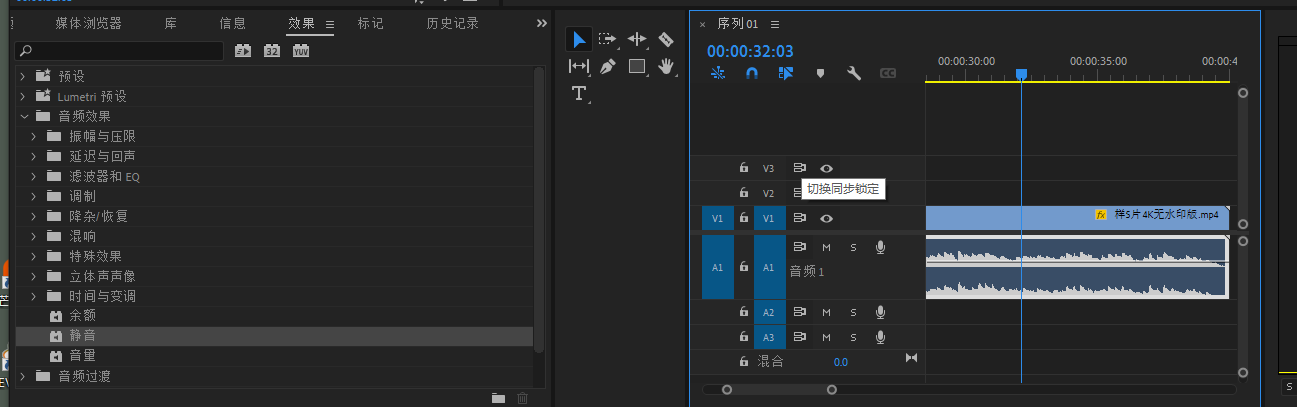The width and height of the screenshot is (1297, 407).
Task: Click the voice-over record mic on A1
Action: click(x=880, y=247)
